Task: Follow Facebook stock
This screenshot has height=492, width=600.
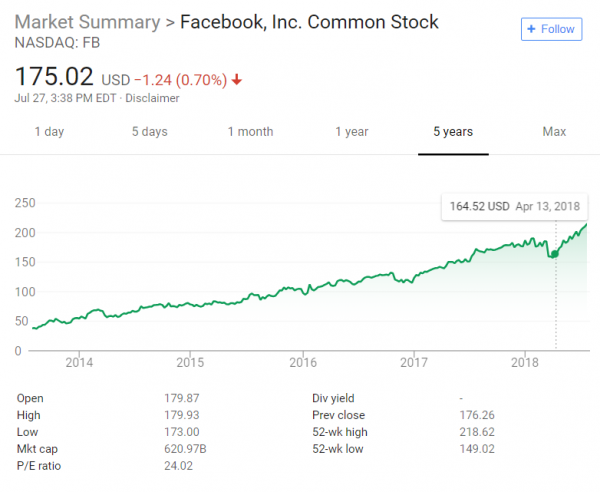Action: pos(551,29)
